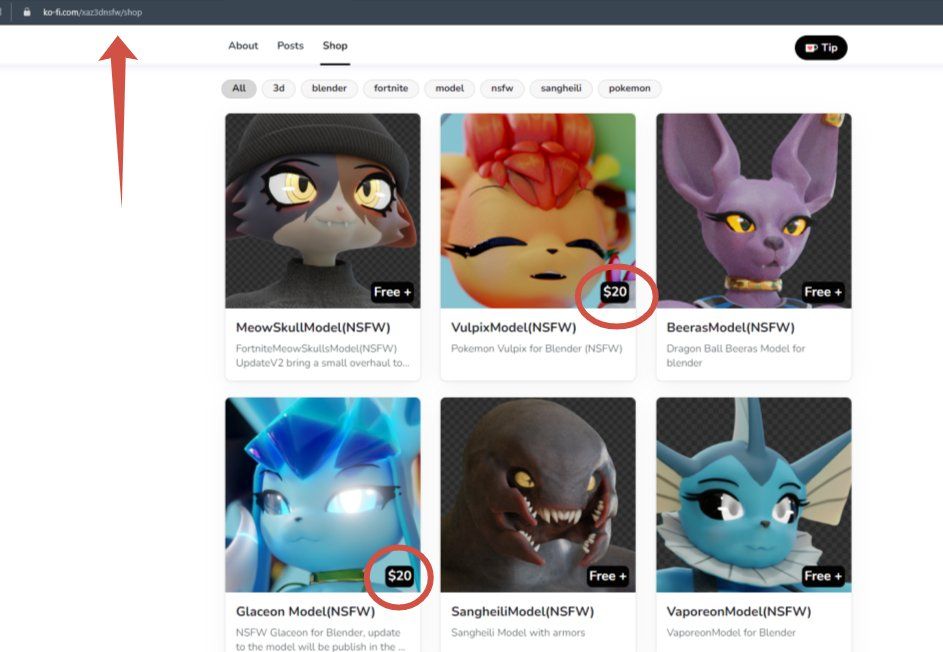
Task: Filter shop by model tag
Action: (449, 88)
